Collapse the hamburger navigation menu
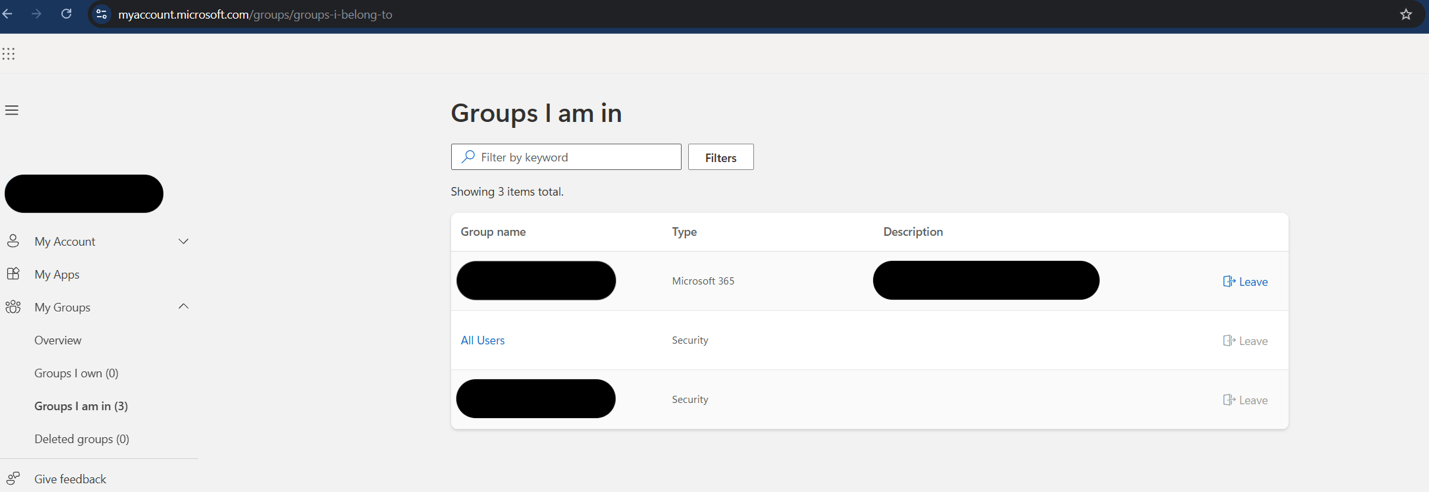Image resolution: width=1429 pixels, height=492 pixels. (x=12, y=110)
